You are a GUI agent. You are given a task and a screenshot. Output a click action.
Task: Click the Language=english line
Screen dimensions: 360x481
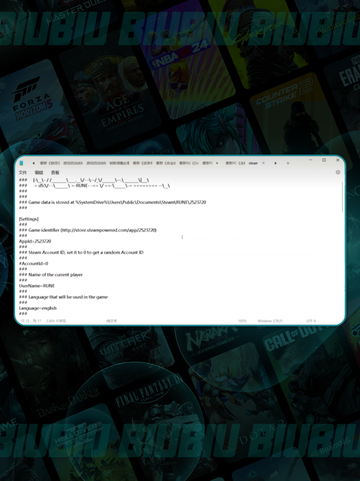coord(38,308)
